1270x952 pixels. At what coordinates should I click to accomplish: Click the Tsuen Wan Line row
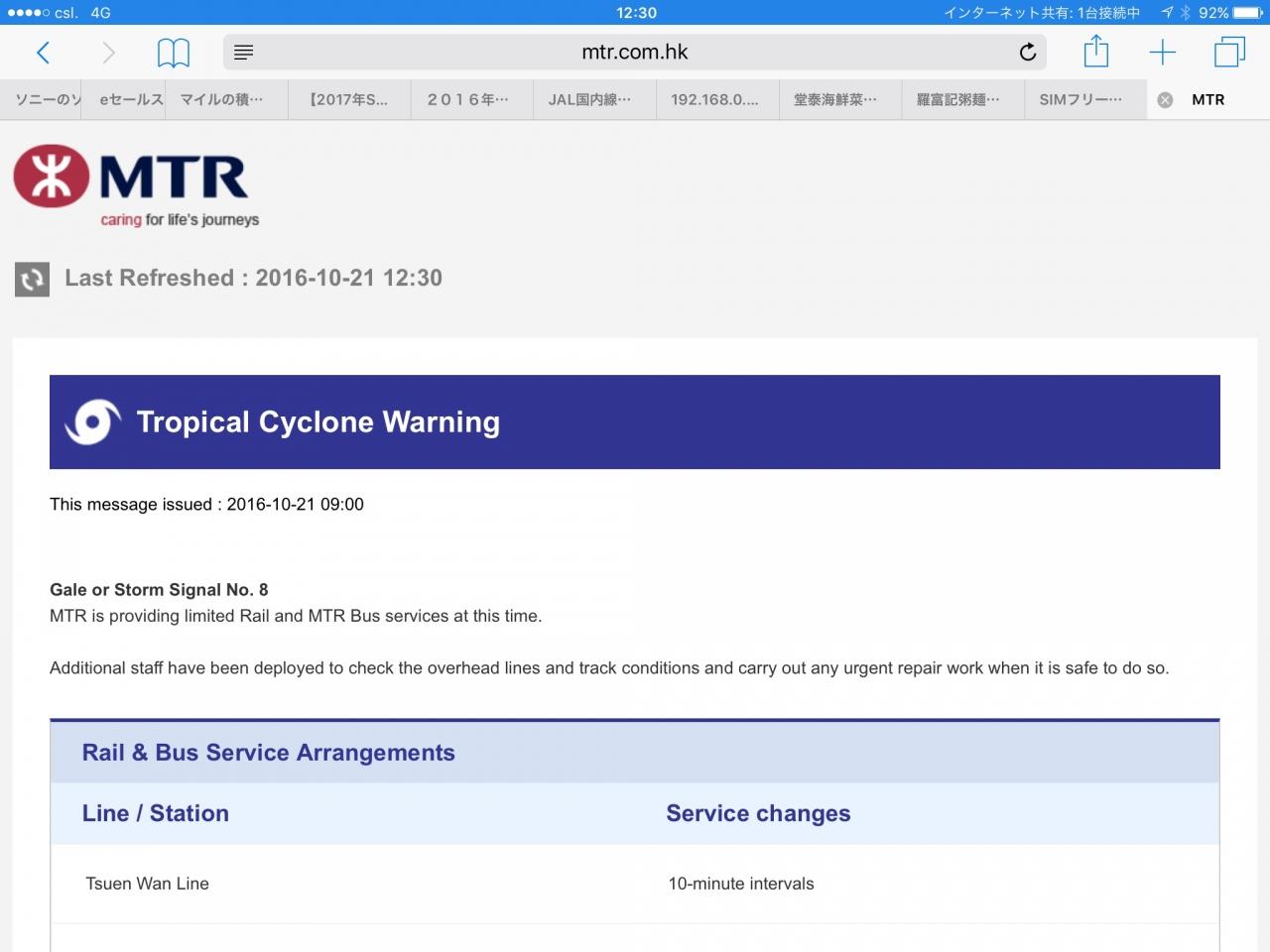click(x=635, y=884)
